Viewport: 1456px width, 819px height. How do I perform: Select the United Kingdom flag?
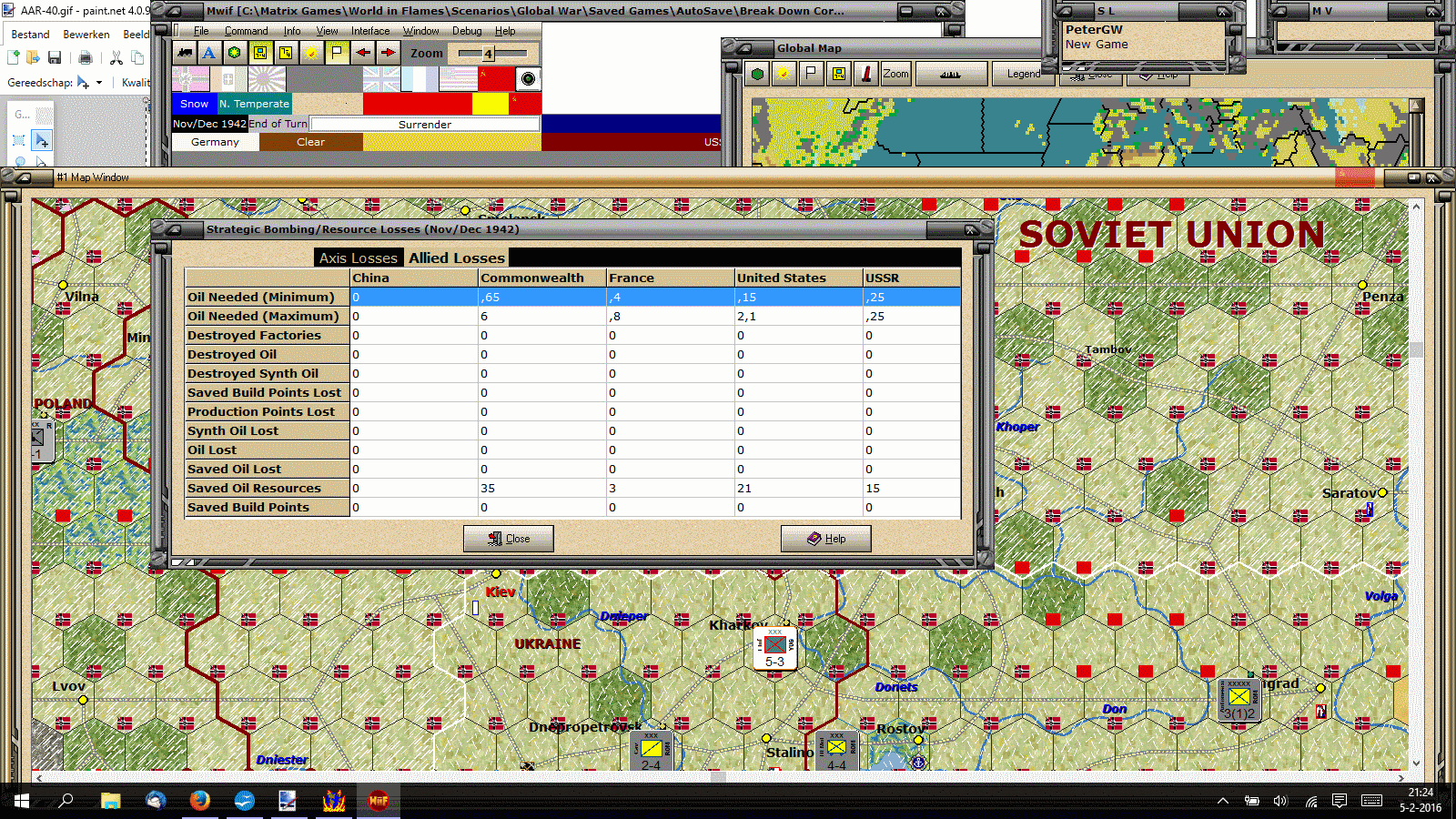click(x=381, y=79)
